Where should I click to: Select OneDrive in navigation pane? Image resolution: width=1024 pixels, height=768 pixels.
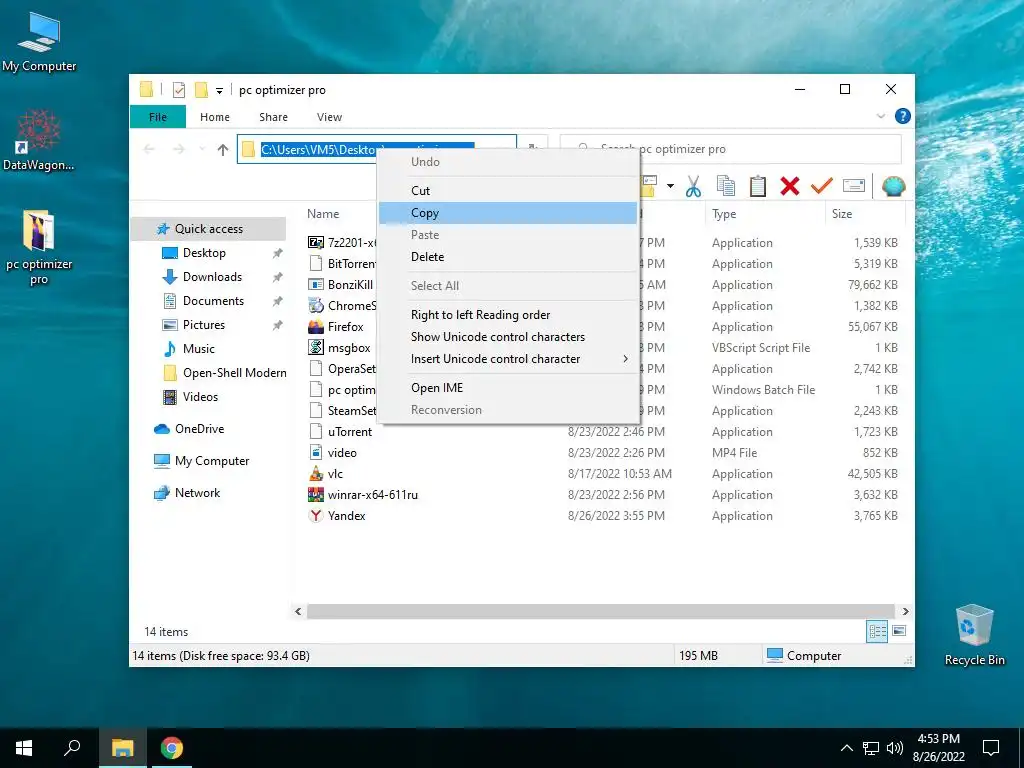click(199, 429)
